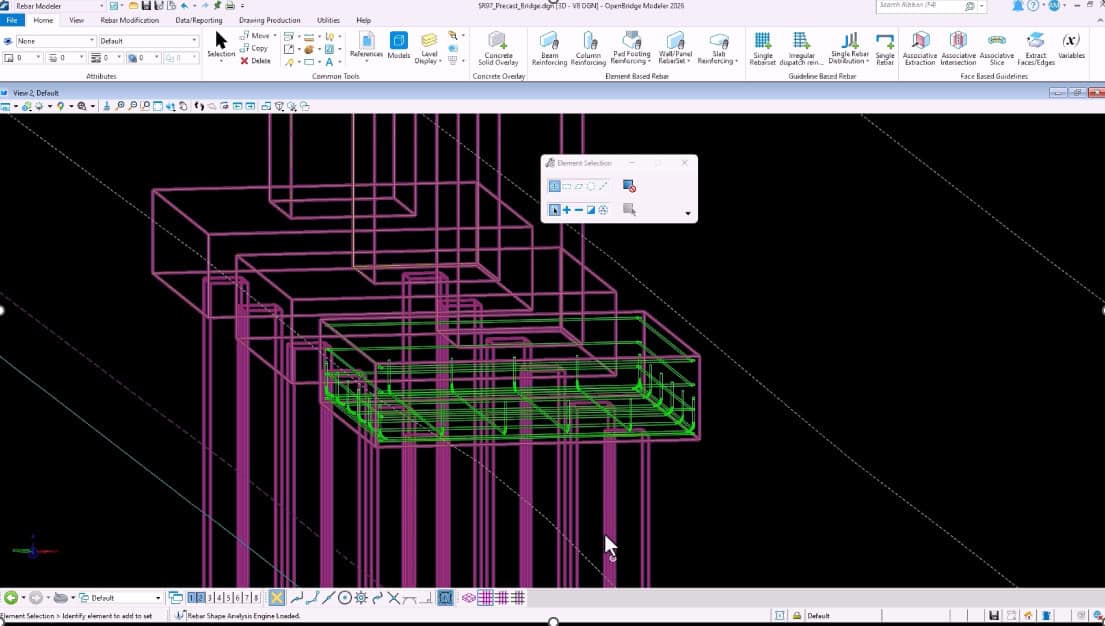Click Zoom In icon in view toolbar
The width and height of the screenshot is (1105, 626).
point(120,106)
